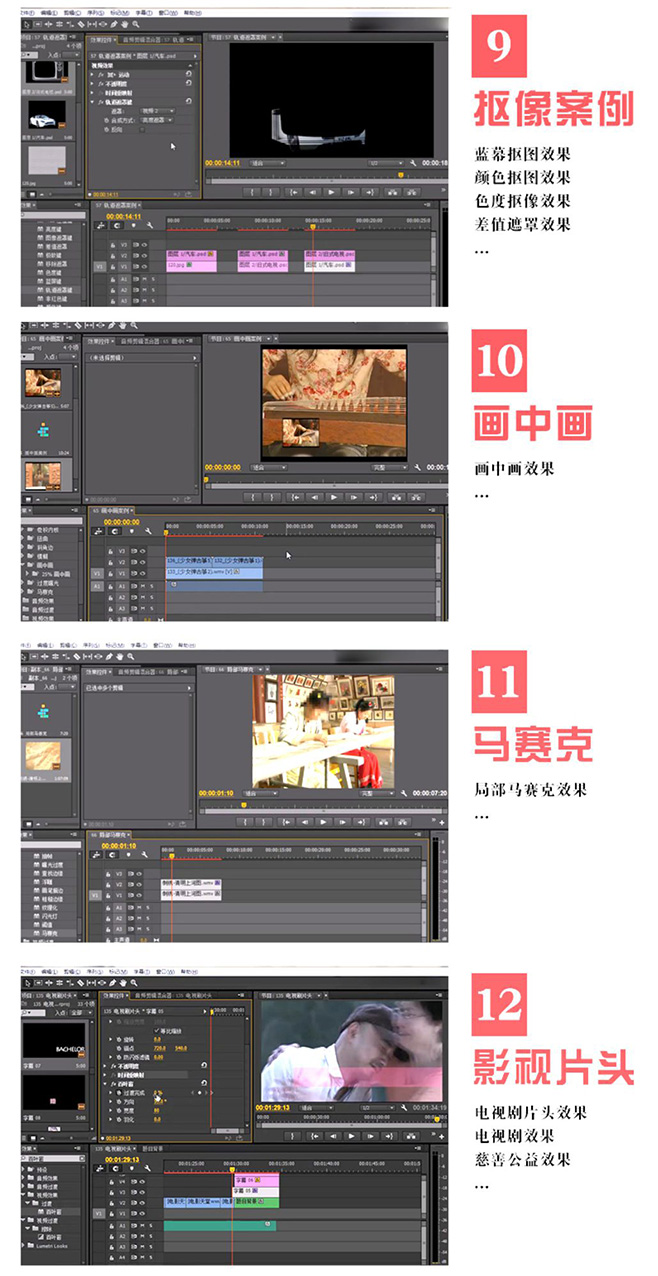Click the wrench icon in the title-sequence timeline header
Viewport: 658px width, 1276px height.
tap(148, 1167)
